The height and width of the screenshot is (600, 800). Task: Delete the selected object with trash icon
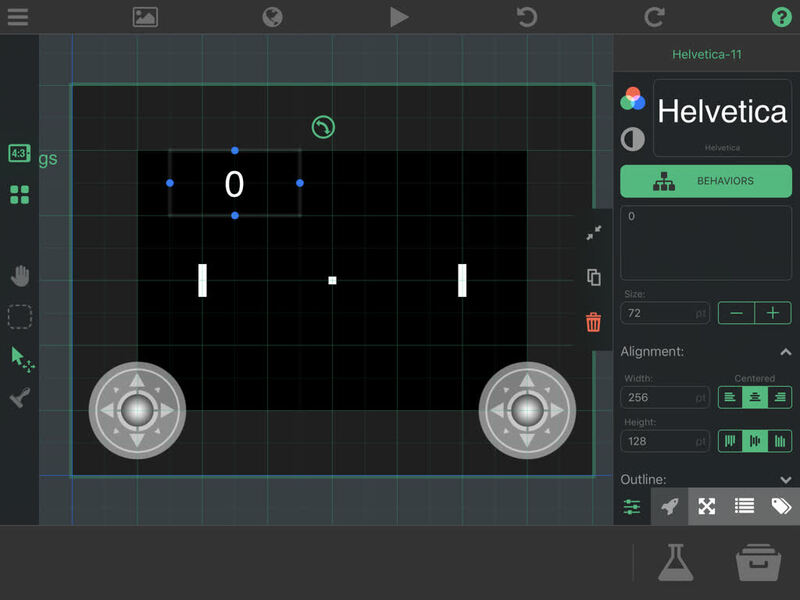[x=593, y=322]
